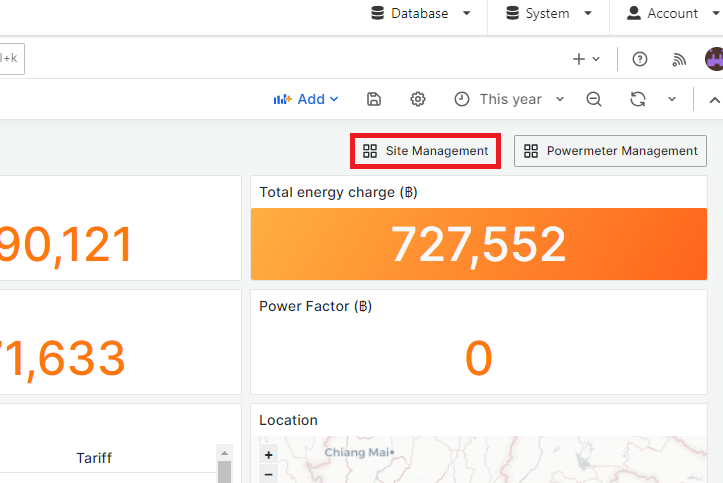
Task: Zoom in the map with plus button
Action: [268, 455]
